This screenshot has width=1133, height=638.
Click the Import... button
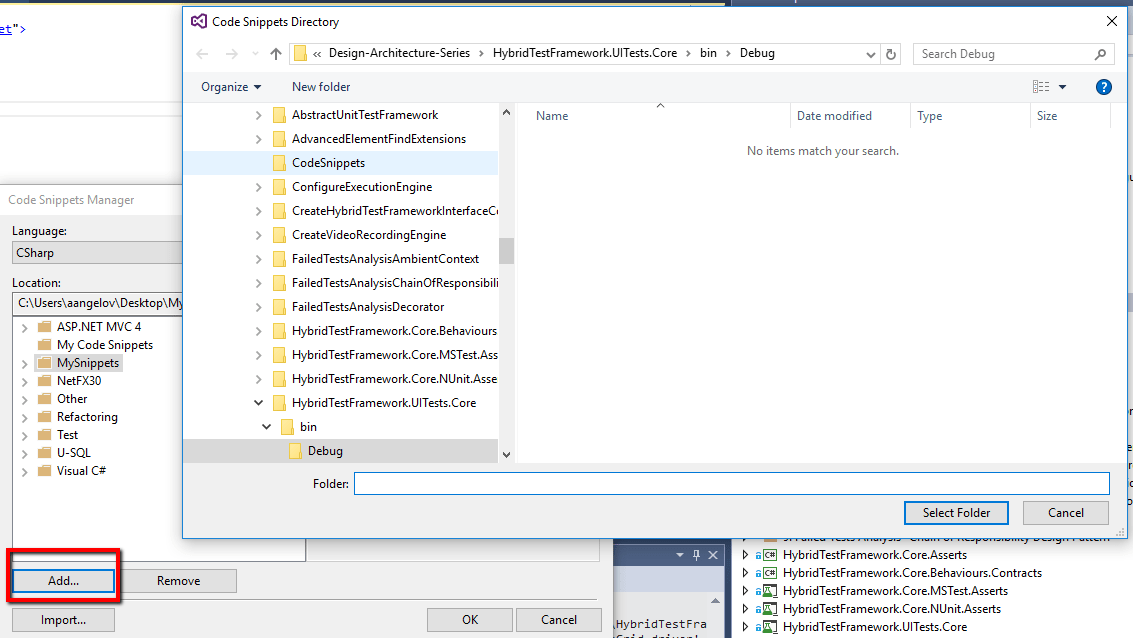pos(64,620)
